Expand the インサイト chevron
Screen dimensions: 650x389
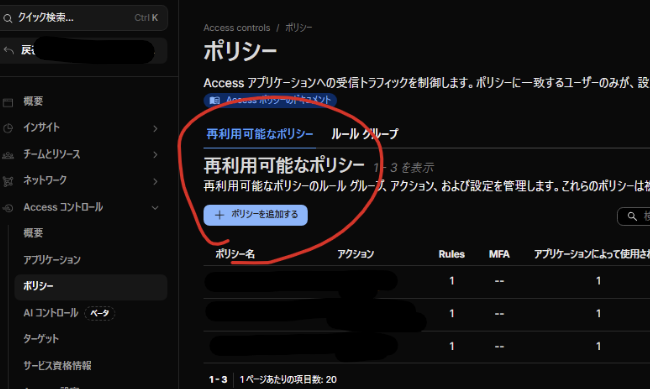click(155, 129)
